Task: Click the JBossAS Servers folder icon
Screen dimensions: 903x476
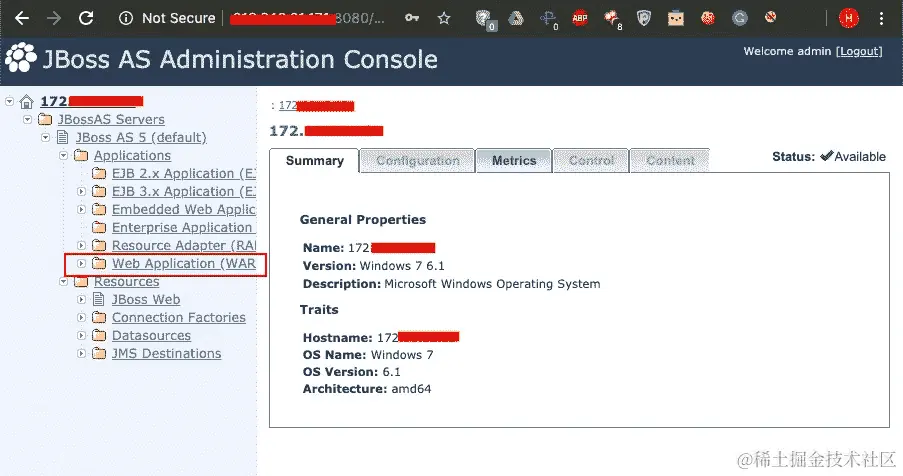Action: 44,120
